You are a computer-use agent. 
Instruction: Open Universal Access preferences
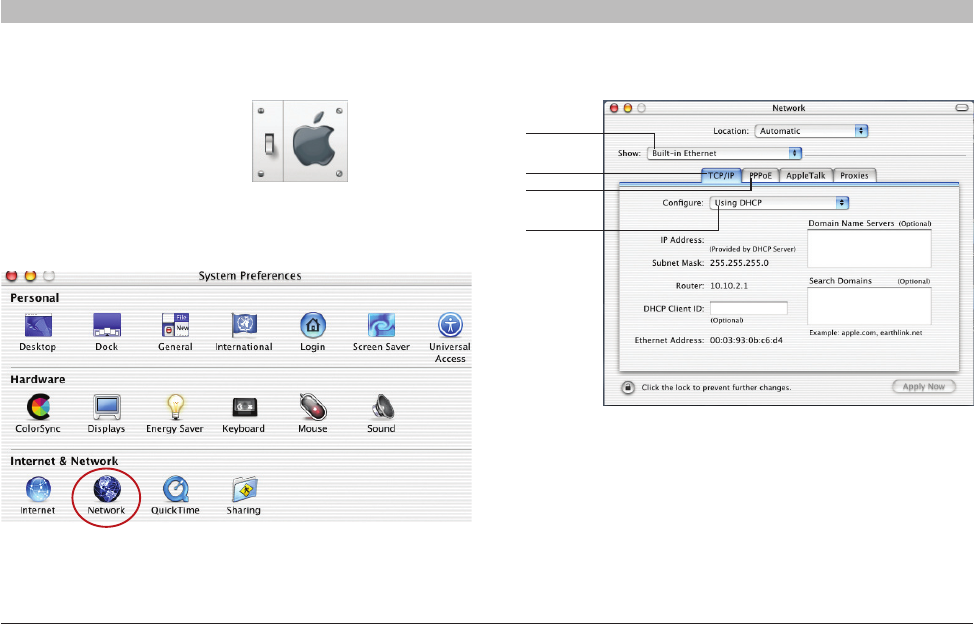click(450, 326)
